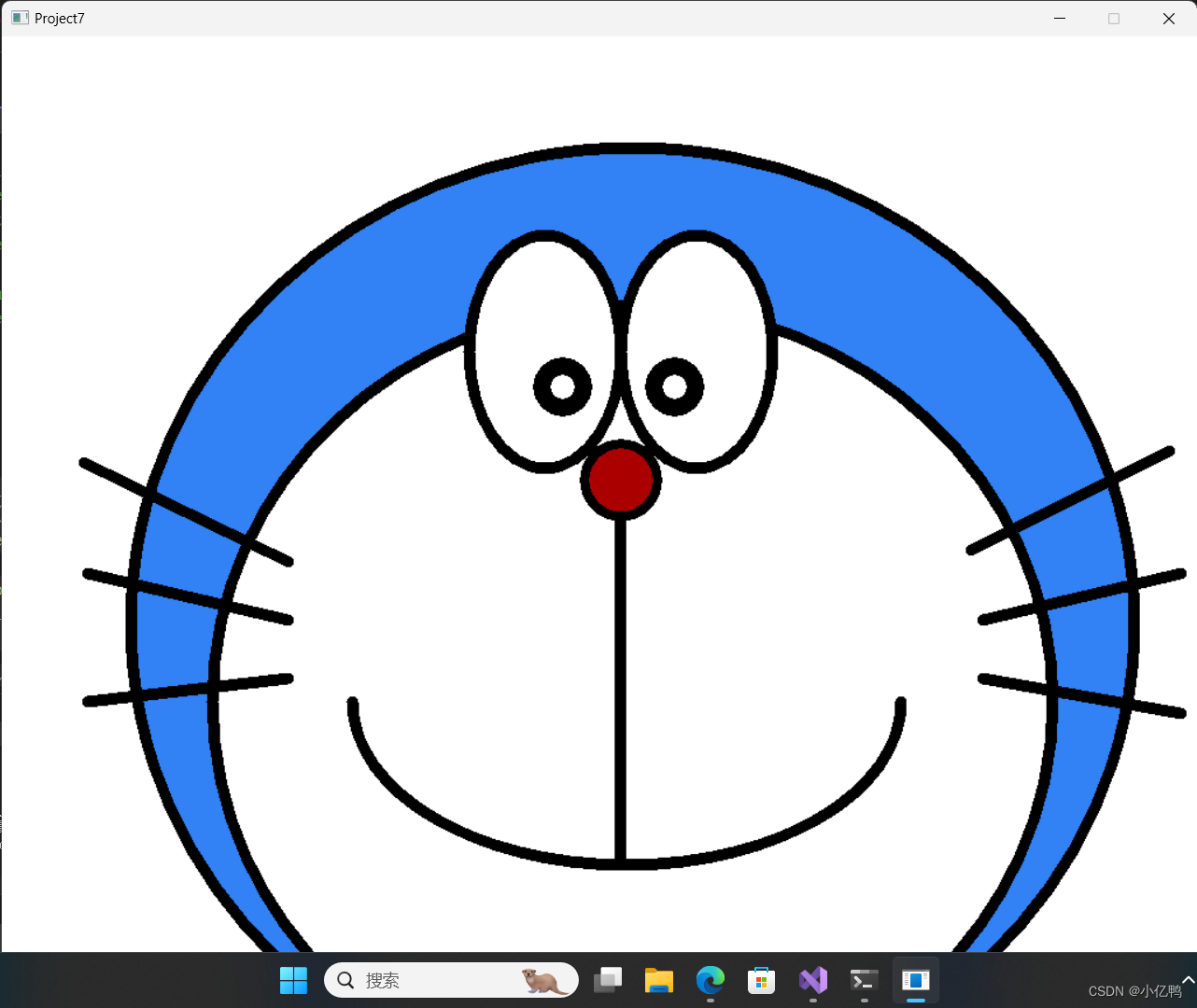Image resolution: width=1197 pixels, height=1008 pixels.
Task: Minimize the Project7 window
Action: (1060, 19)
